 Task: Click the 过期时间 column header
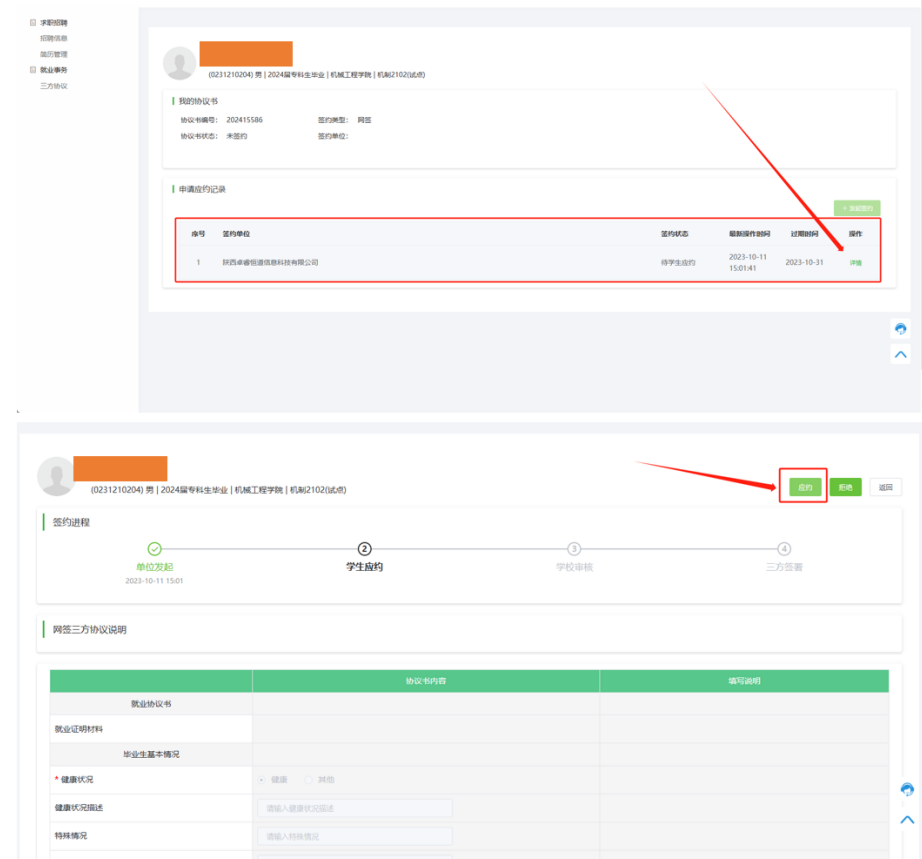[x=804, y=234]
